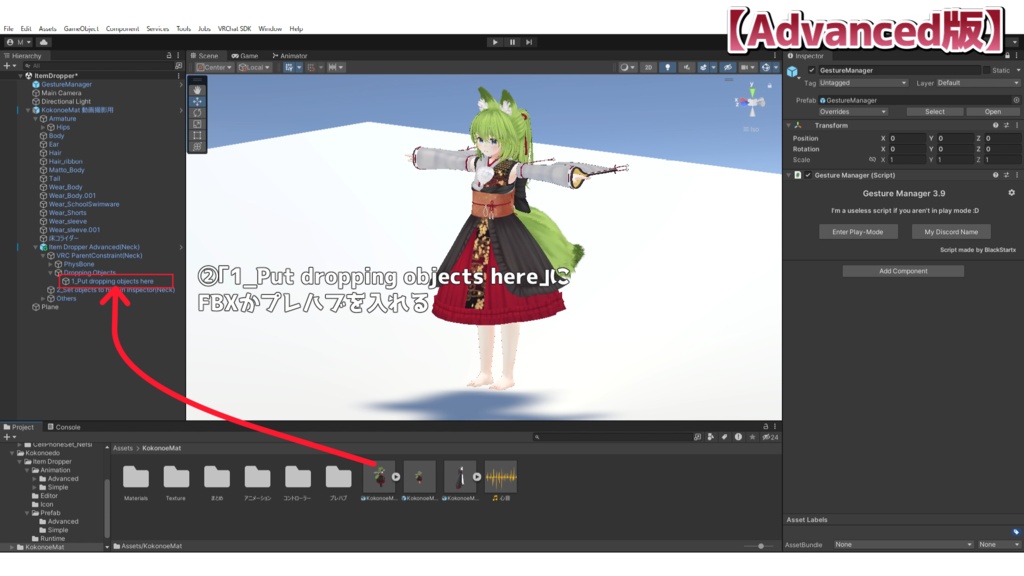
Task: Expand the Others node
Action: pyautogui.click(x=43, y=298)
